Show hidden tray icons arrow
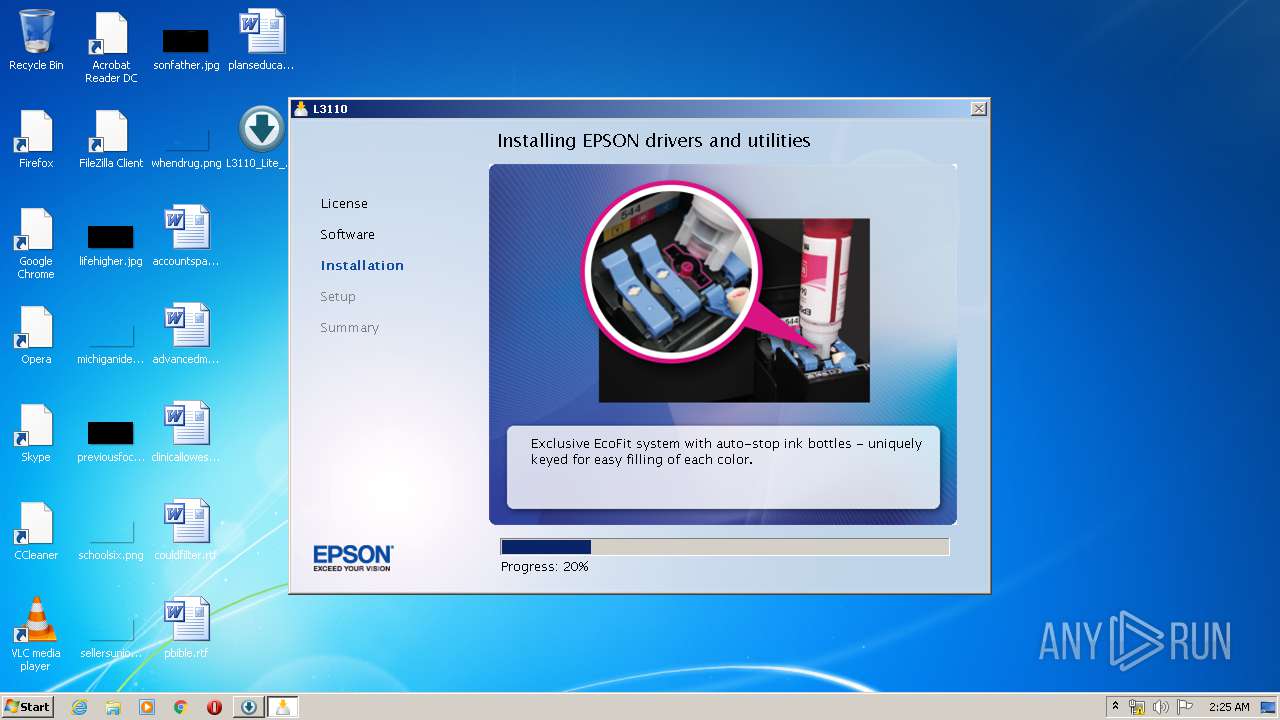Image resolution: width=1280 pixels, height=720 pixels. 1116,707
